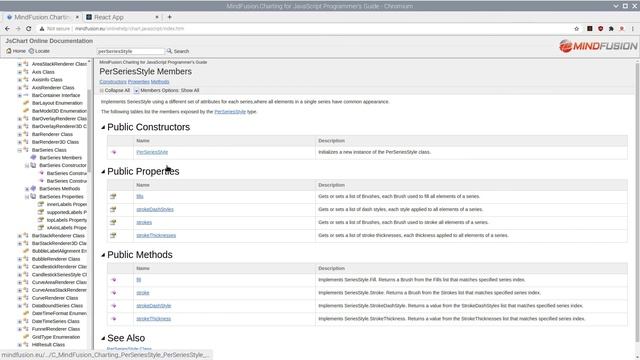Click the DateTimeFormat Enumeration icon

click(26, 313)
